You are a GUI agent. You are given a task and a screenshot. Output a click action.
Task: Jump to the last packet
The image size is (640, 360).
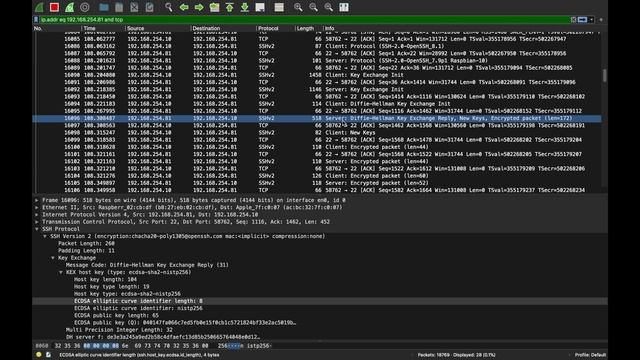pyautogui.click(x=244, y=7)
